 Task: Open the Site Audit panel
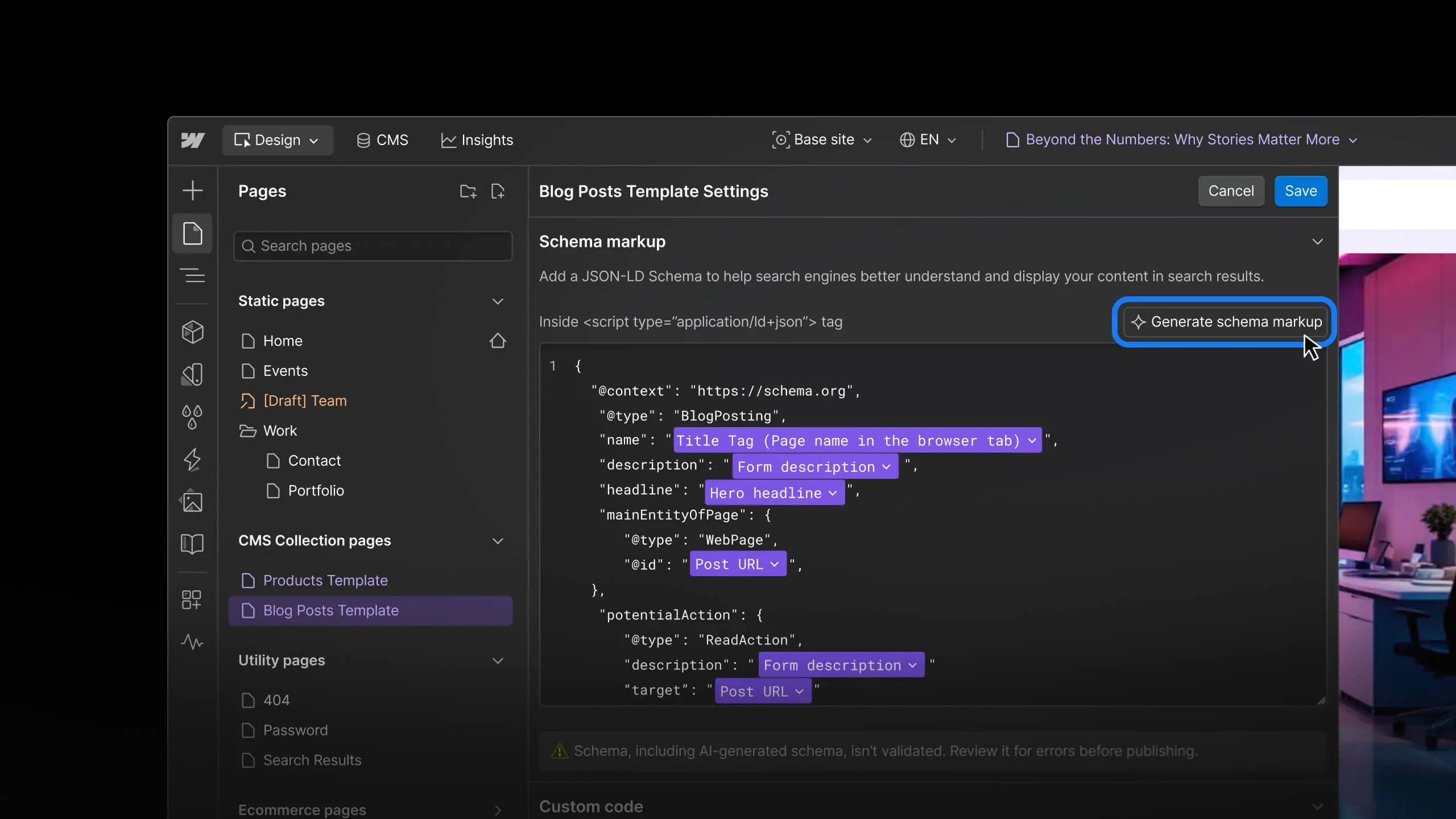[x=193, y=642]
